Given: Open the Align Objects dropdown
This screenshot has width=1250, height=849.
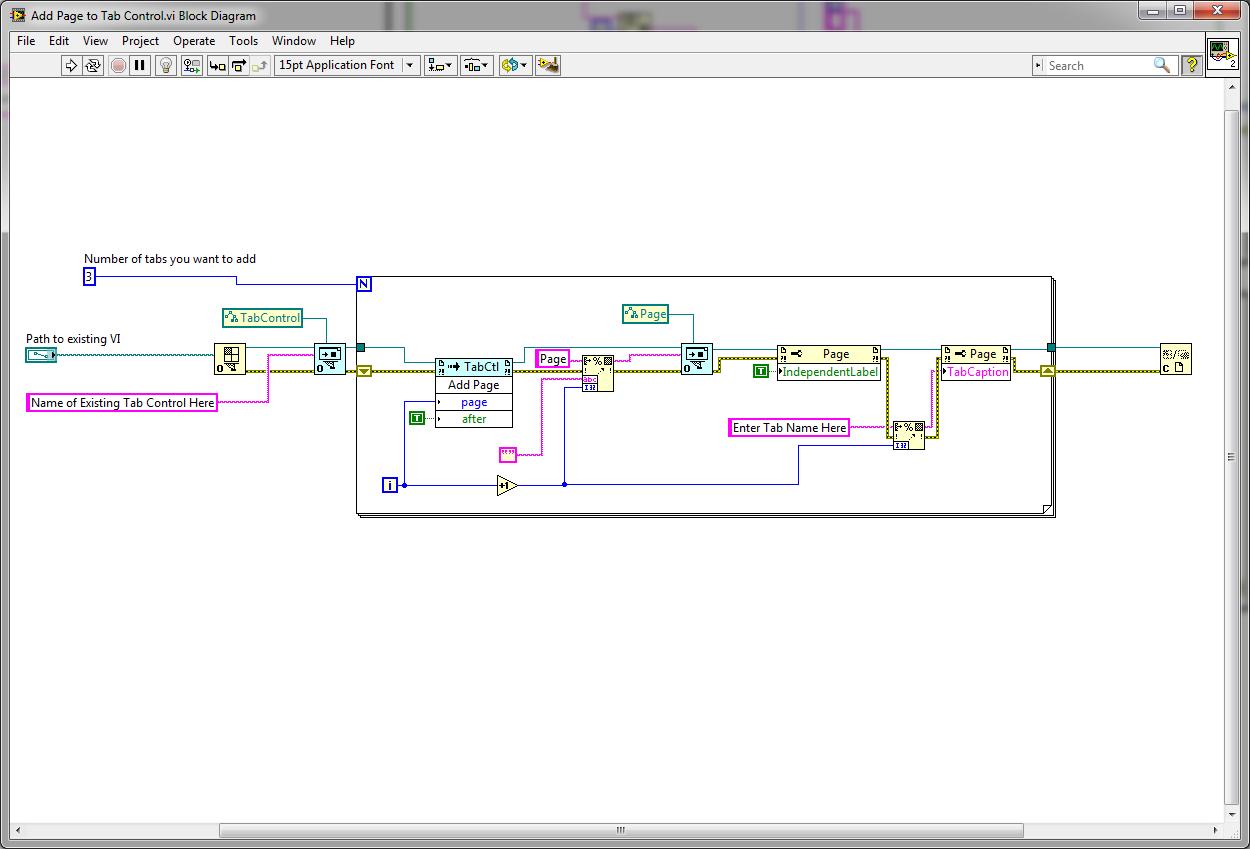Looking at the screenshot, I should (440, 65).
